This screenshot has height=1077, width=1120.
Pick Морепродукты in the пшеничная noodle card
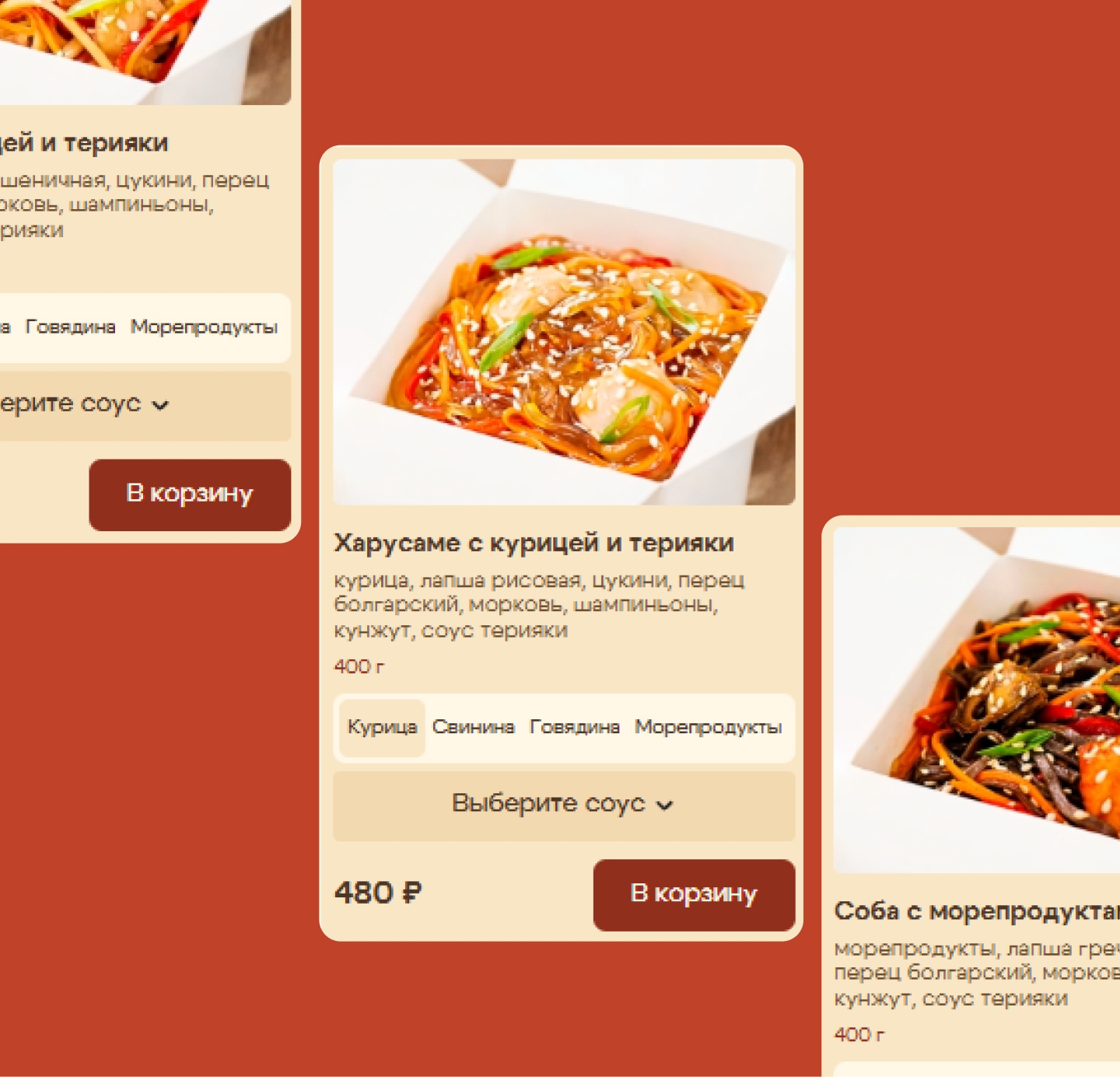[204, 327]
